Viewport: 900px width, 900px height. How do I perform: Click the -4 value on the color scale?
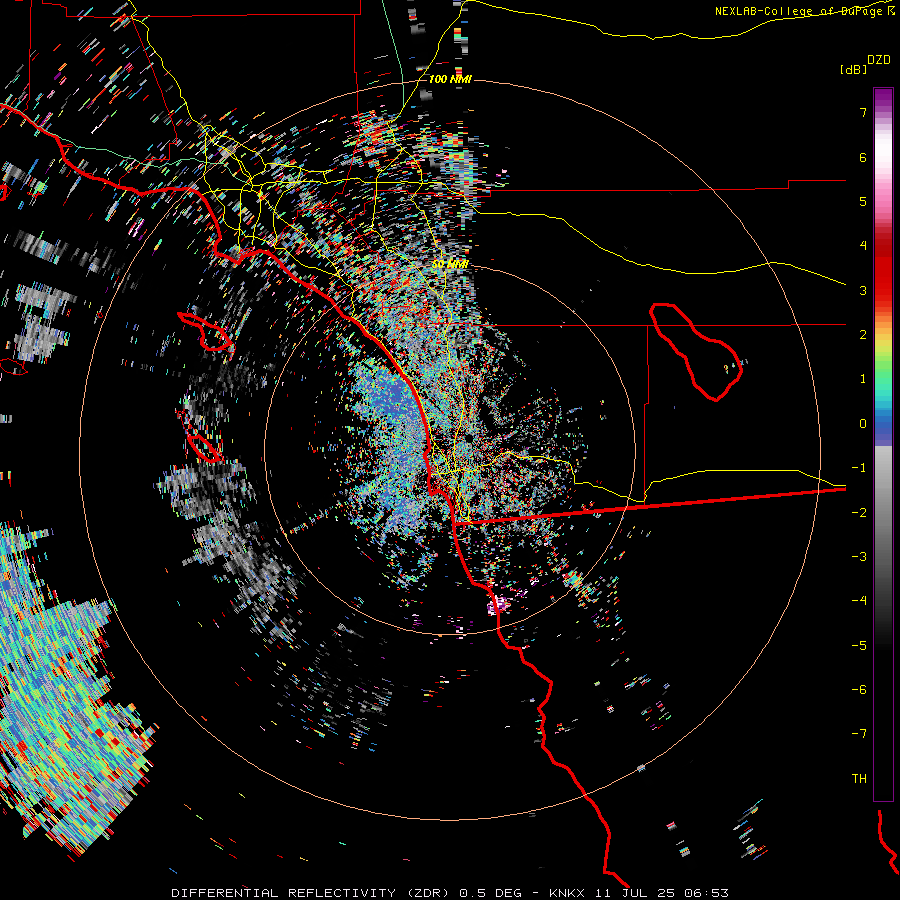click(859, 601)
